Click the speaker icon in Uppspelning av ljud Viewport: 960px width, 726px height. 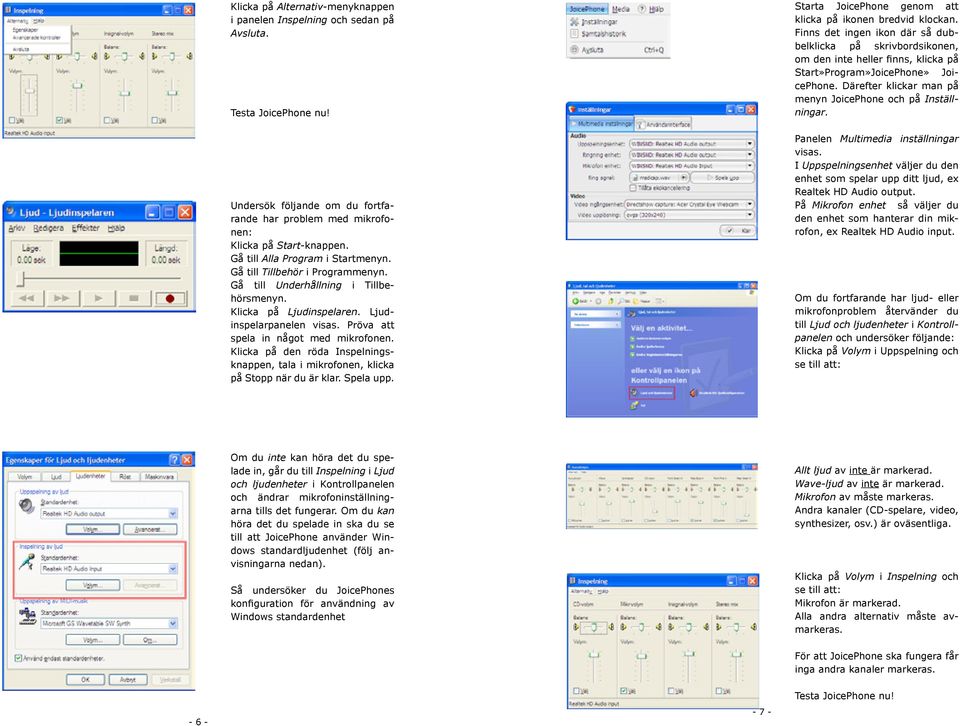pos(26,506)
